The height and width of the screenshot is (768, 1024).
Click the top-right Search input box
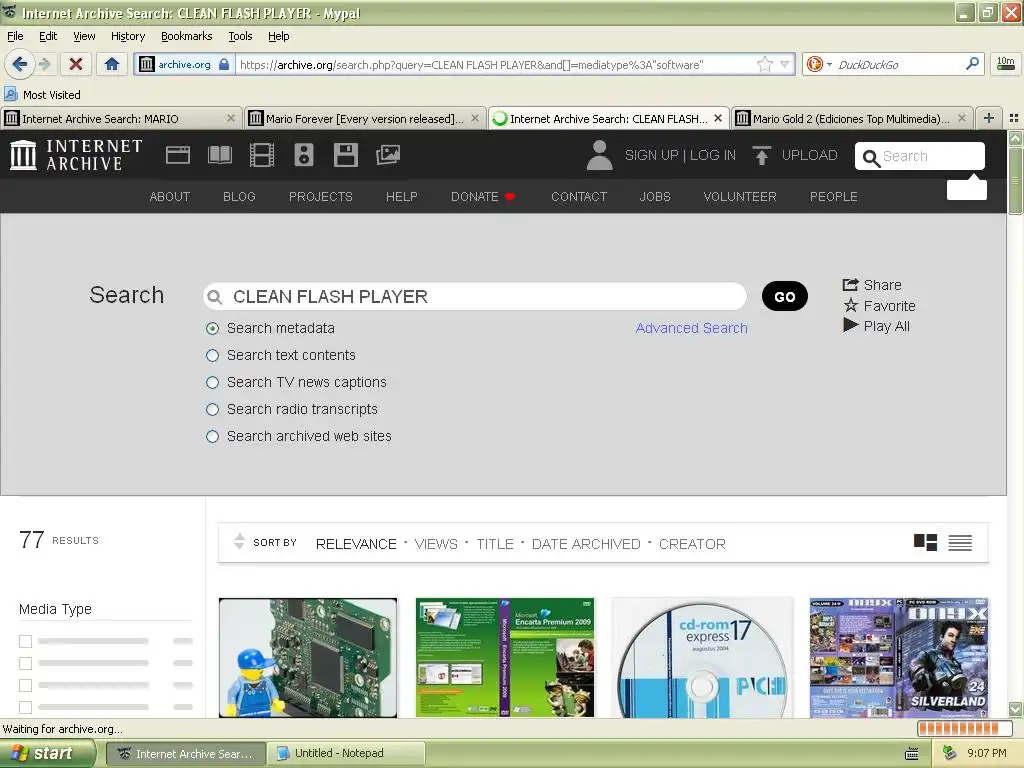(920, 156)
